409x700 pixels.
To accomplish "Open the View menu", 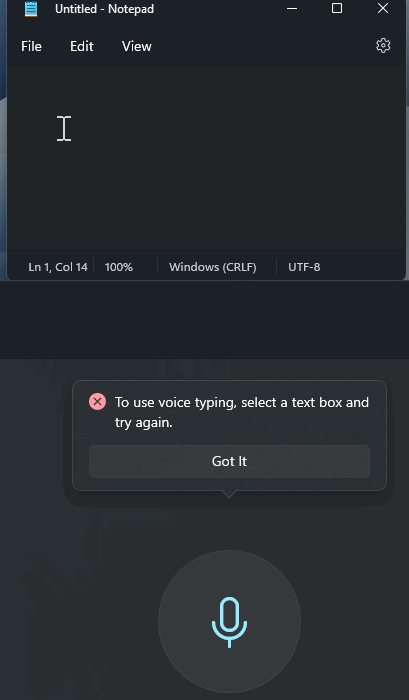I will pyautogui.click(x=137, y=46).
